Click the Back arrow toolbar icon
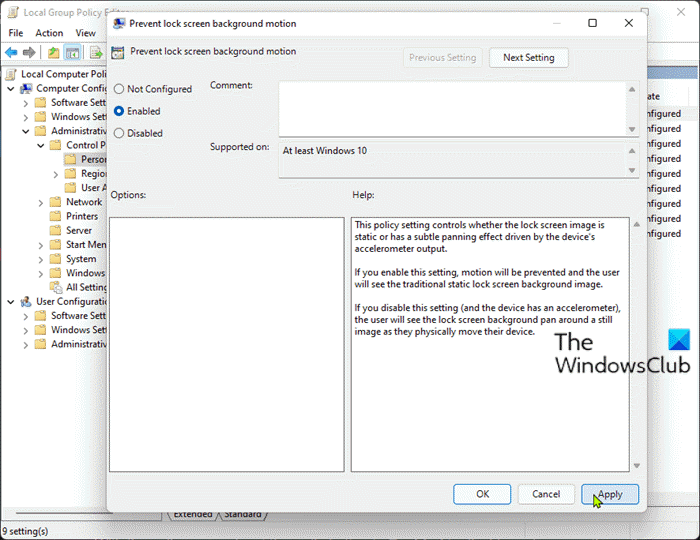 [11, 53]
